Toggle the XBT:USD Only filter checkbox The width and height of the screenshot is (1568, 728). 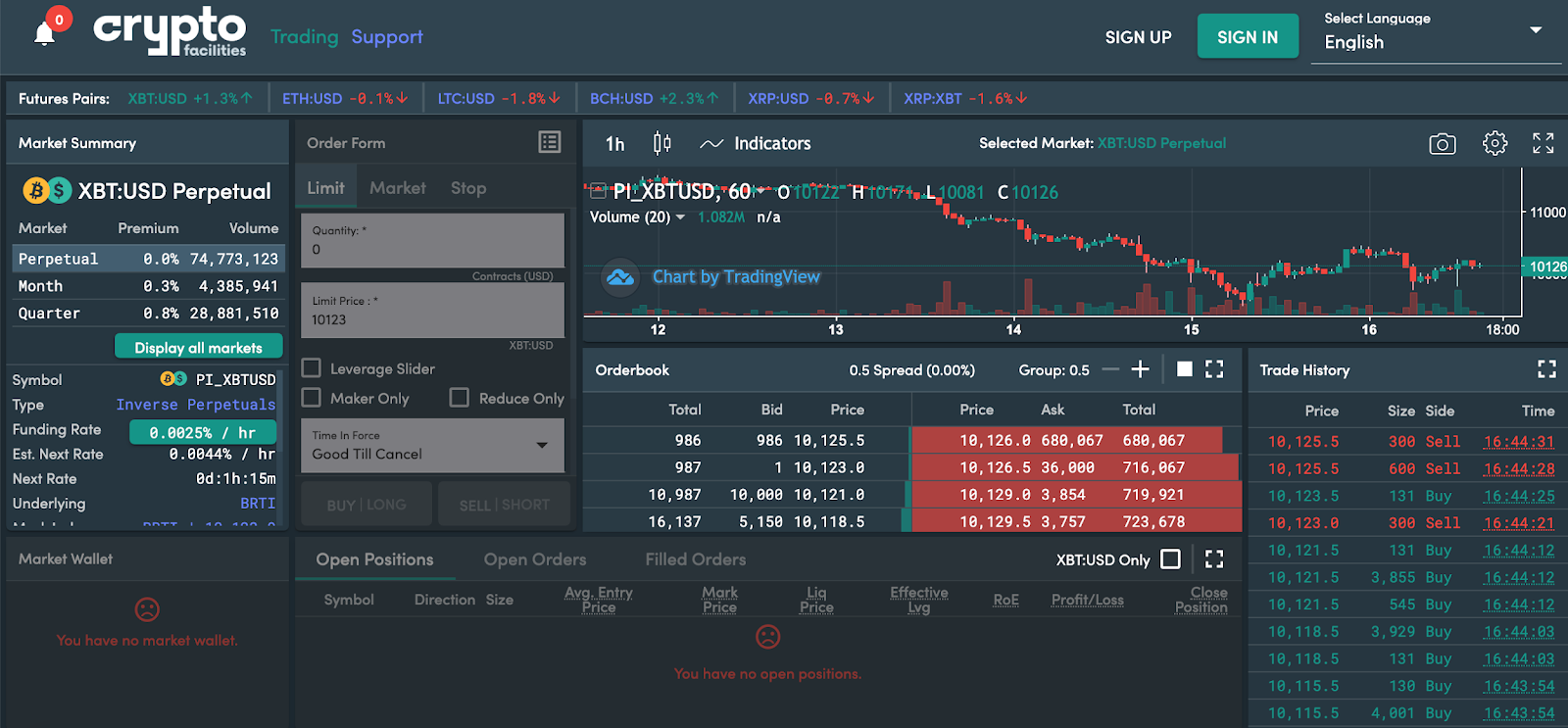click(x=1170, y=559)
